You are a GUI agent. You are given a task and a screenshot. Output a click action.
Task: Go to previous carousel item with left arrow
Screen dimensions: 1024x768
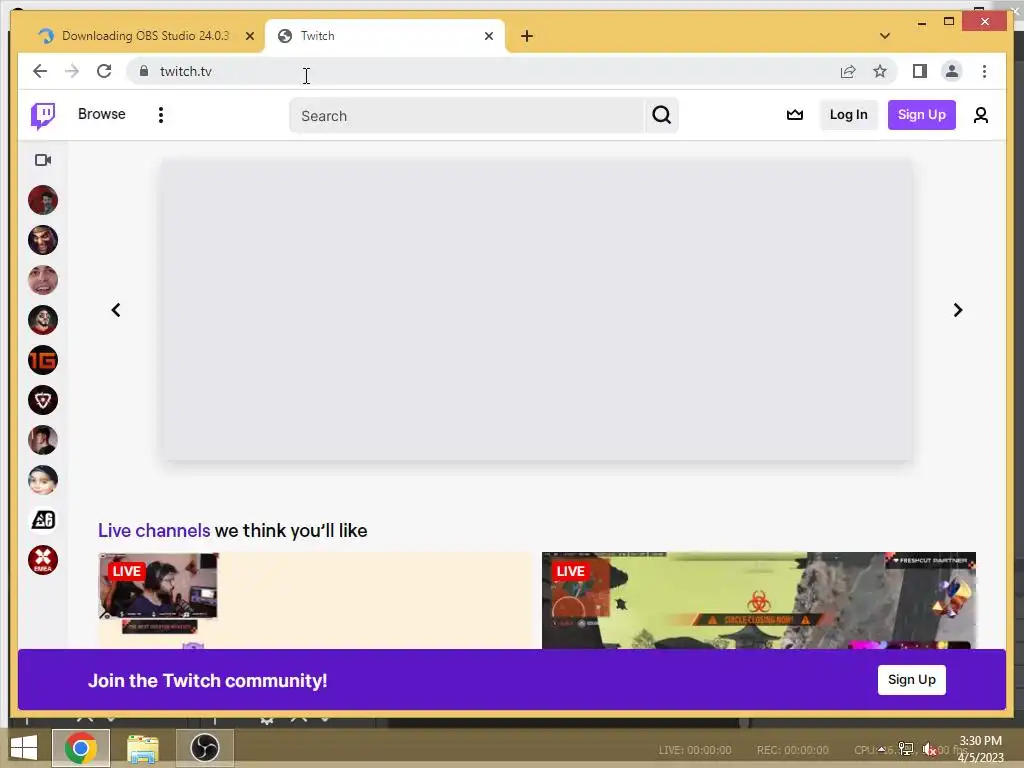click(116, 310)
